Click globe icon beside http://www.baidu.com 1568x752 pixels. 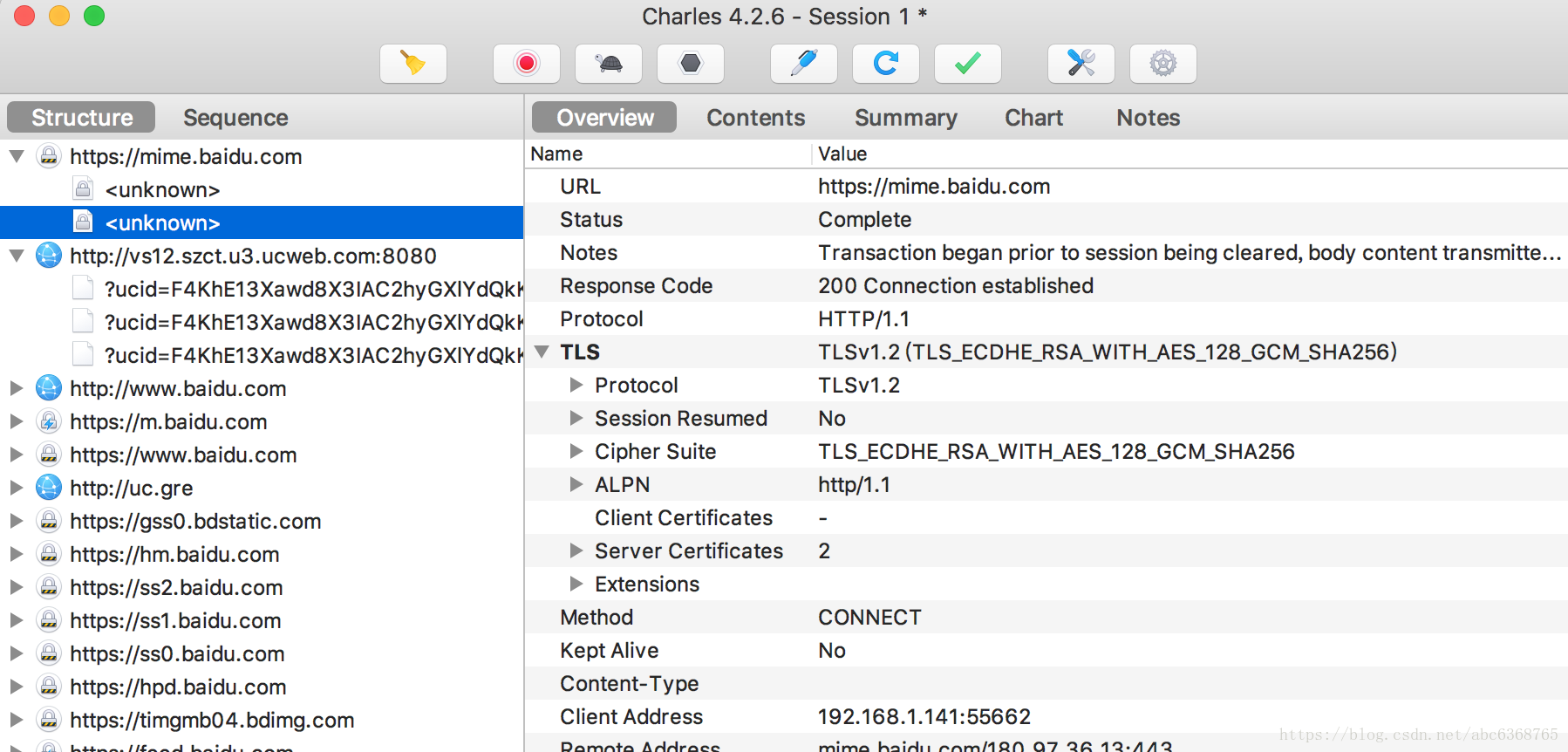click(x=49, y=388)
